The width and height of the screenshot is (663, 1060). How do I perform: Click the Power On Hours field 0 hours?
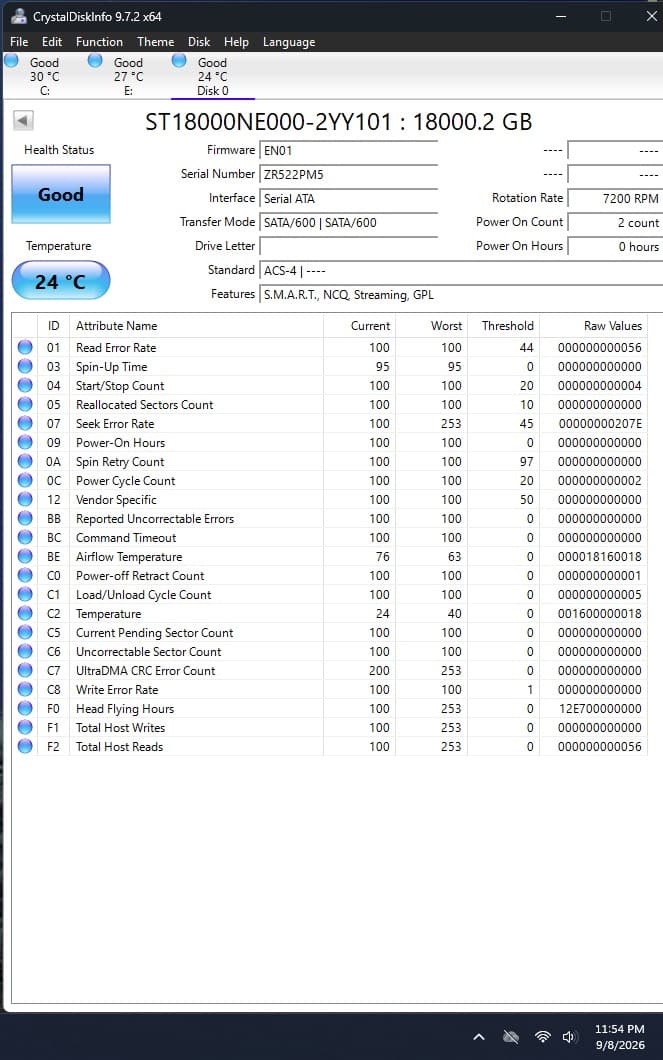coord(615,247)
